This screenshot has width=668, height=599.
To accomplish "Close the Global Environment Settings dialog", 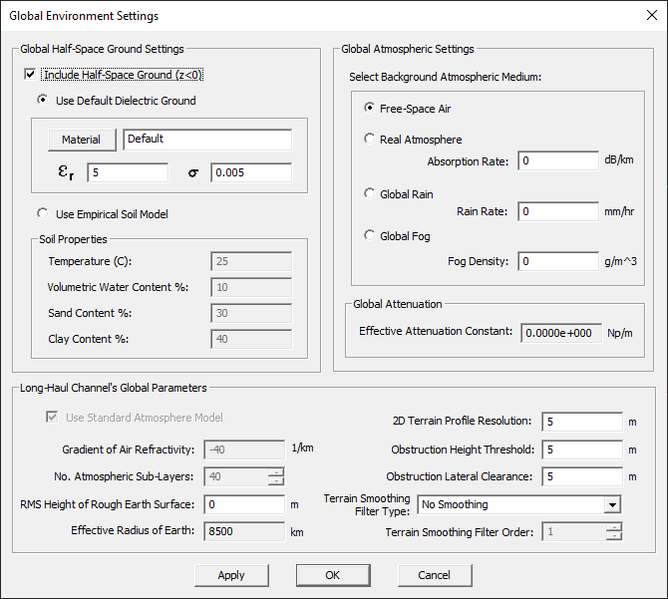I will pyautogui.click(x=645, y=16).
